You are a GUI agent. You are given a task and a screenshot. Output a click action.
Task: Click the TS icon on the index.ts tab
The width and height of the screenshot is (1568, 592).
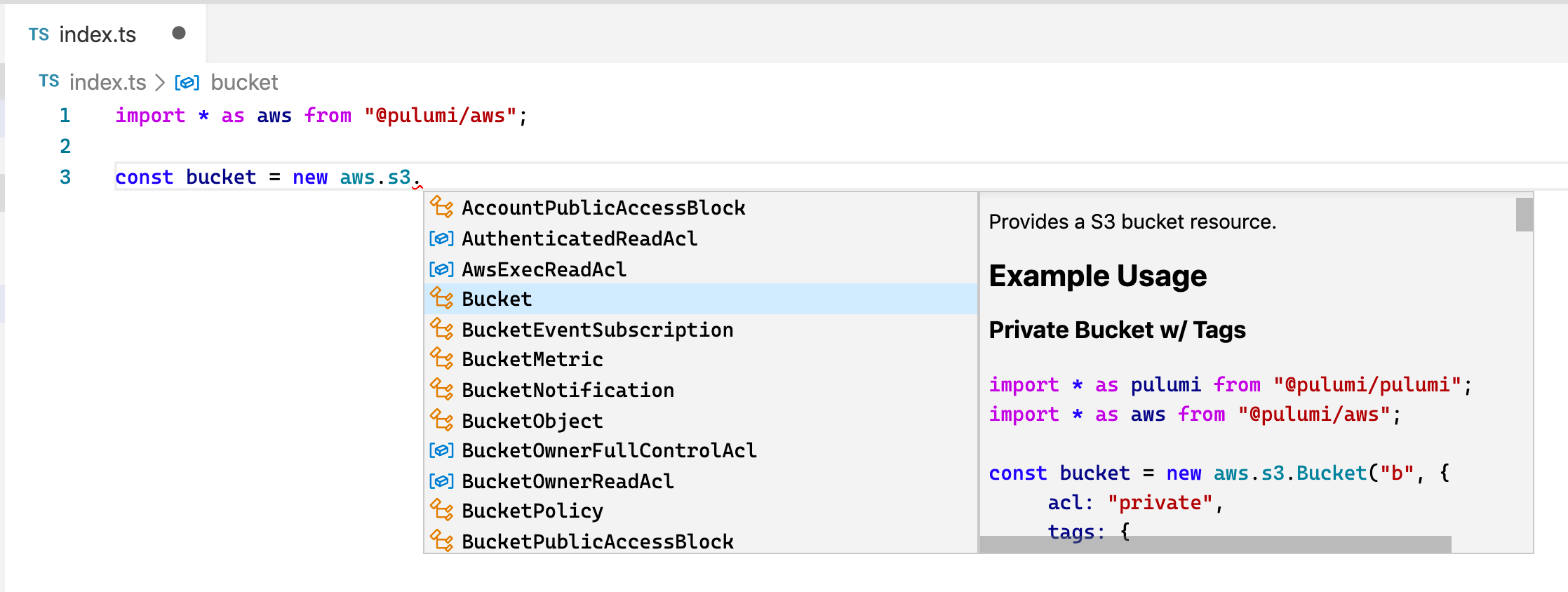pyautogui.click(x=39, y=34)
